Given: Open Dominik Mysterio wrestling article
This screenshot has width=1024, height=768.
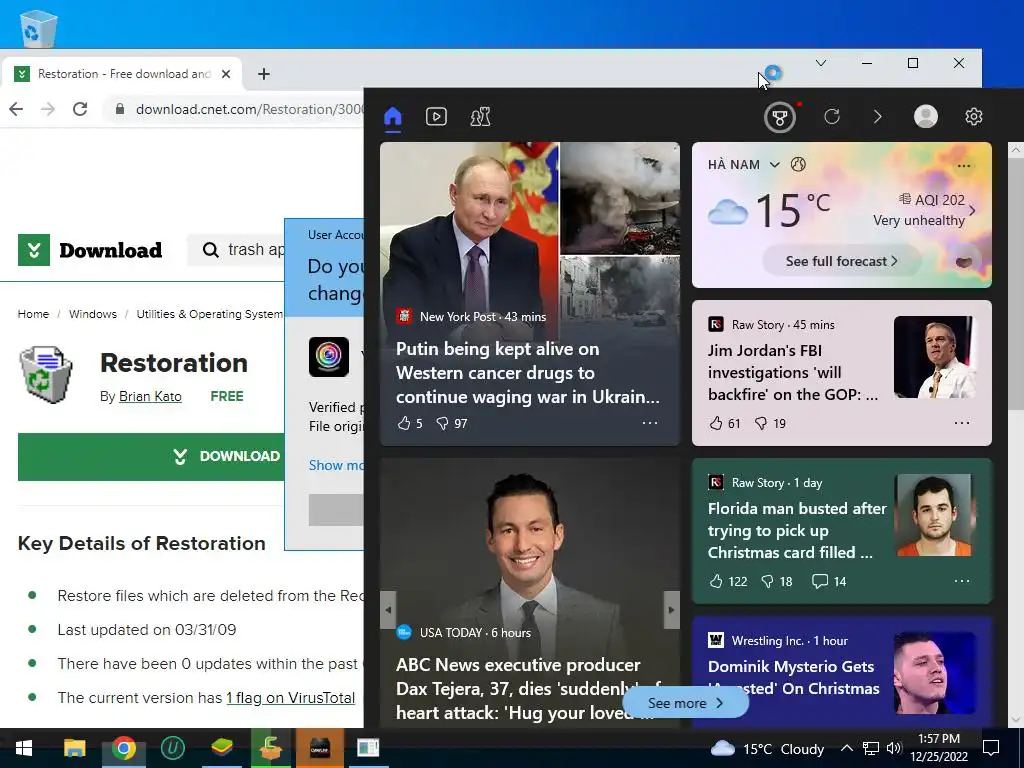Looking at the screenshot, I should 793,677.
